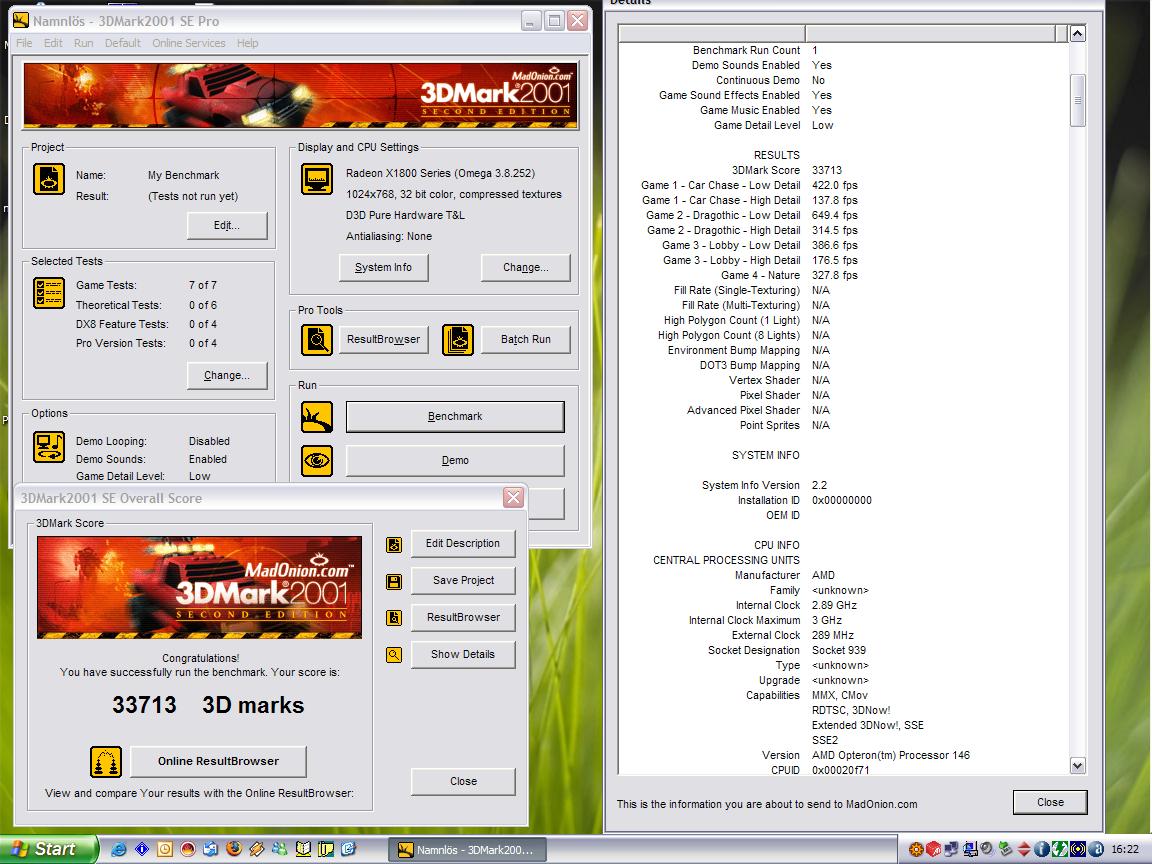Viewport: 1152px width, 864px height.
Task: Click the floppy disk Save Project icon
Action: pyautogui.click(x=394, y=582)
